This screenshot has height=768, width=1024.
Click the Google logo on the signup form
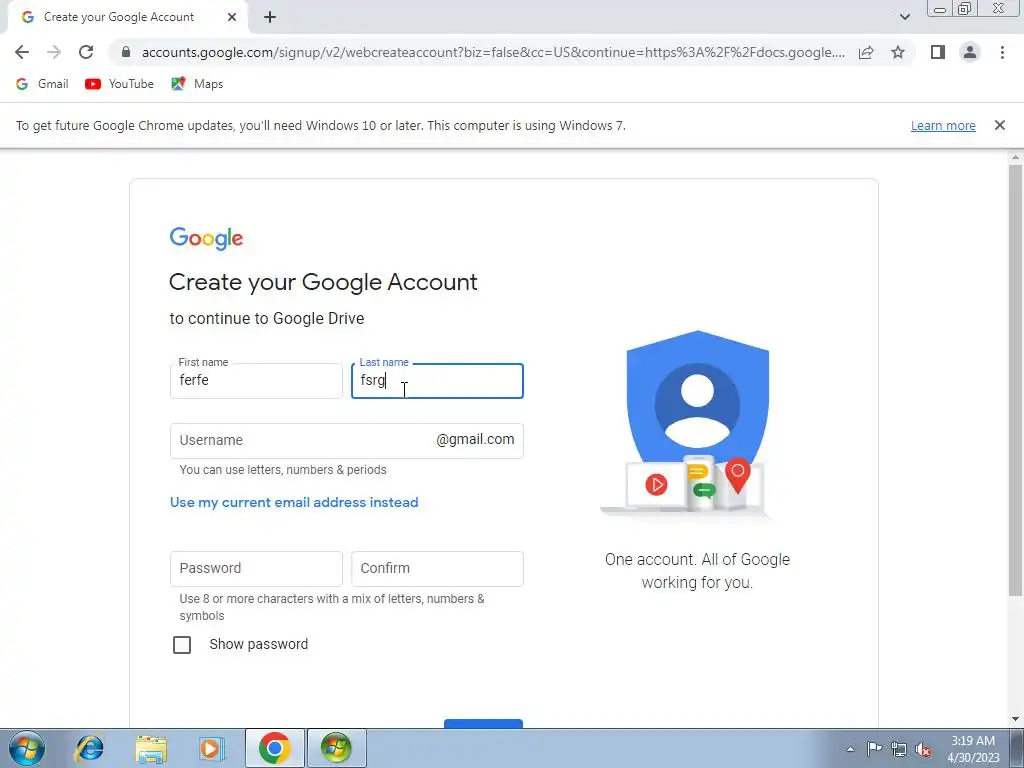click(206, 238)
